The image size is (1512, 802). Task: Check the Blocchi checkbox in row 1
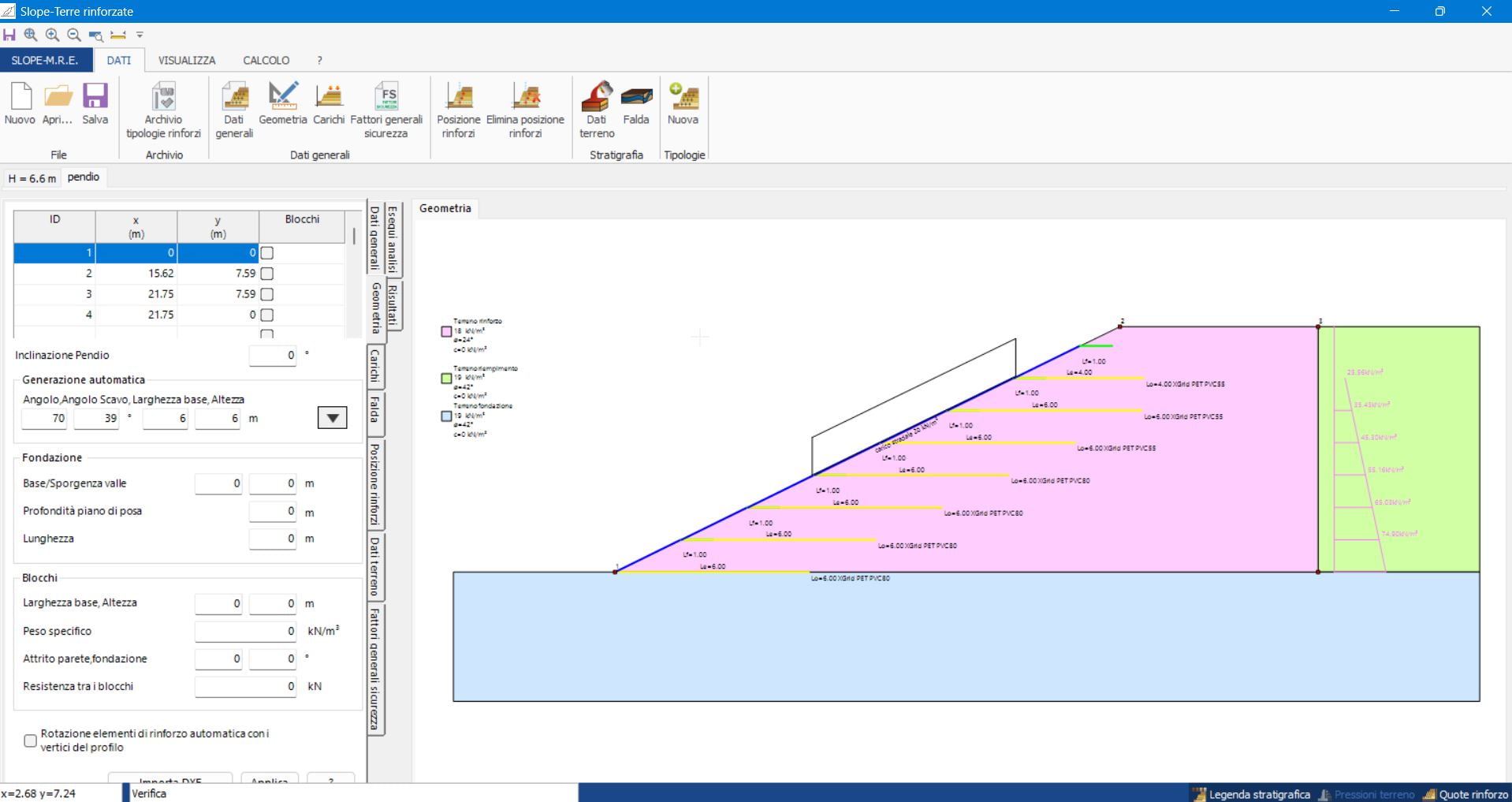click(267, 253)
